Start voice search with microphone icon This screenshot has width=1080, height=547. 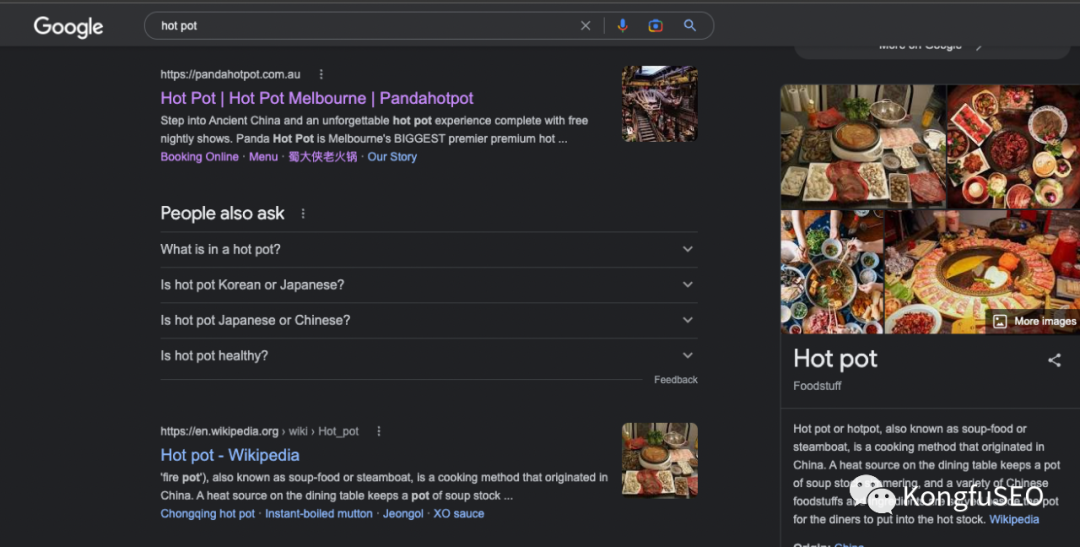click(x=623, y=25)
